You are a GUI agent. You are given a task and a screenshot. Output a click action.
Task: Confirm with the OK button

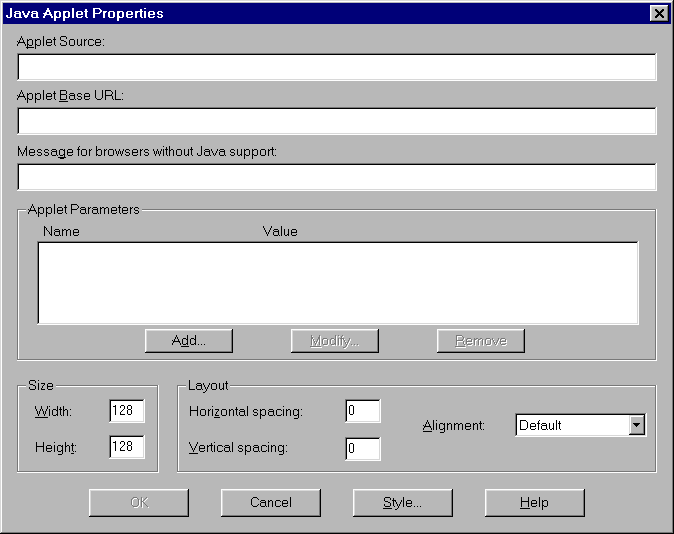(x=139, y=502)
